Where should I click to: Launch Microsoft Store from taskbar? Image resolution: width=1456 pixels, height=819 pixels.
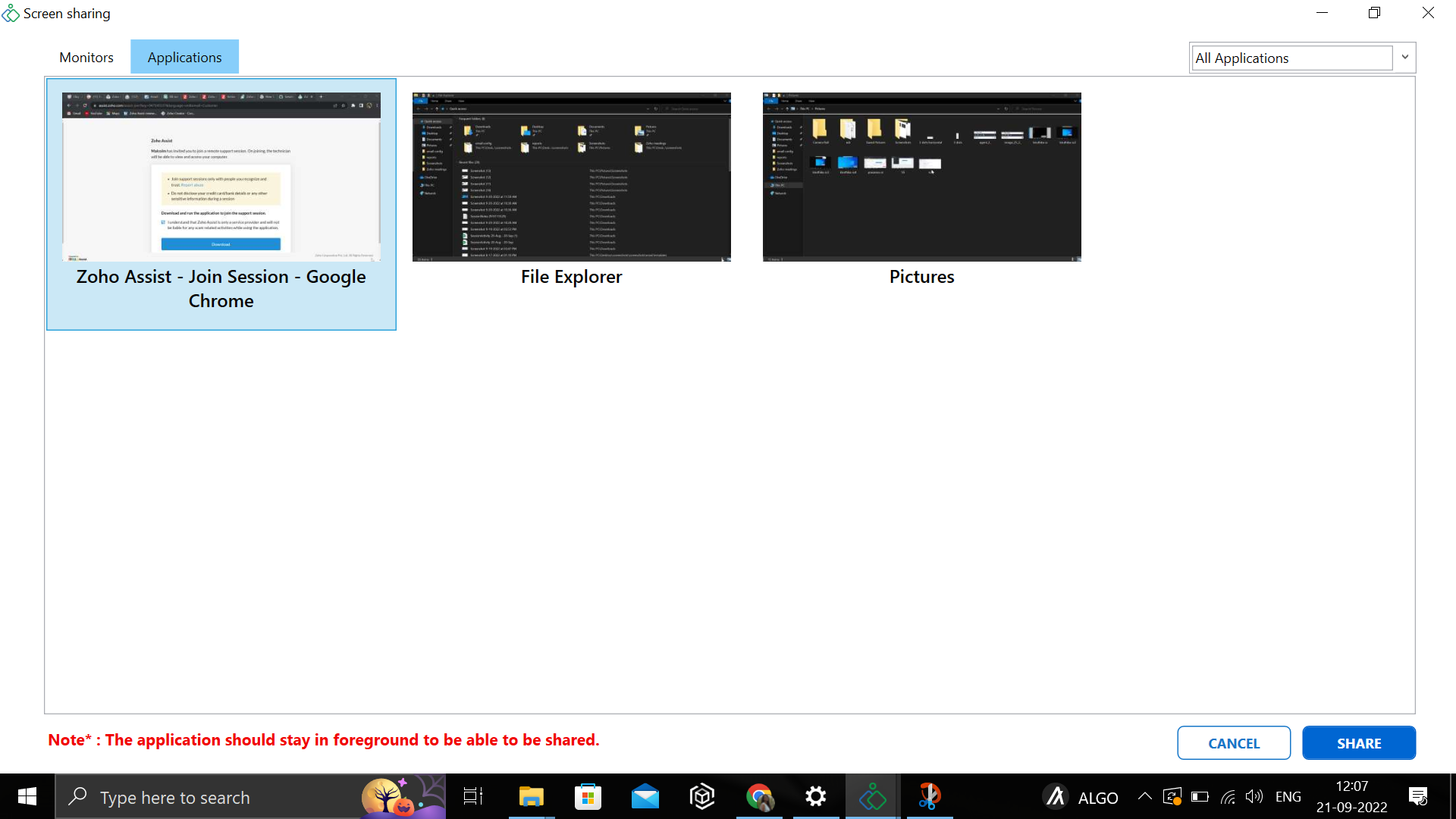(588, 797)
